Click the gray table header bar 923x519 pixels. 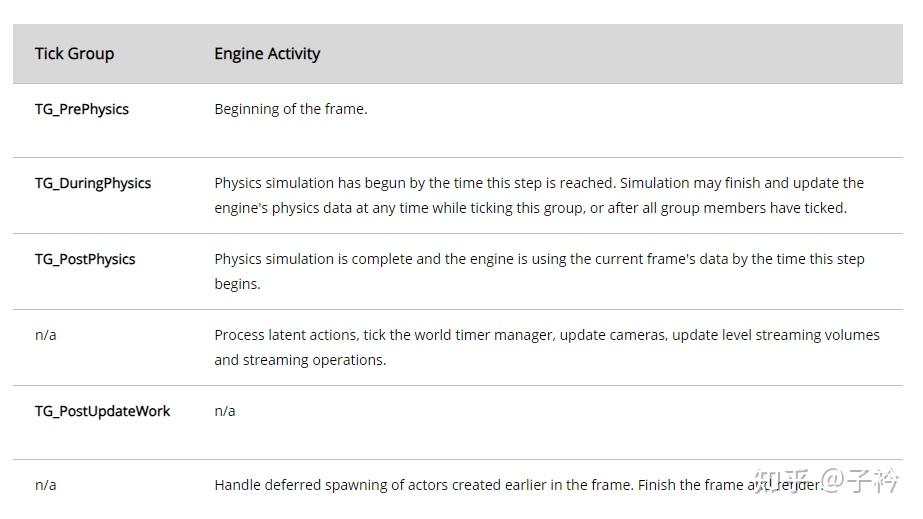click(x=600, y=54)
